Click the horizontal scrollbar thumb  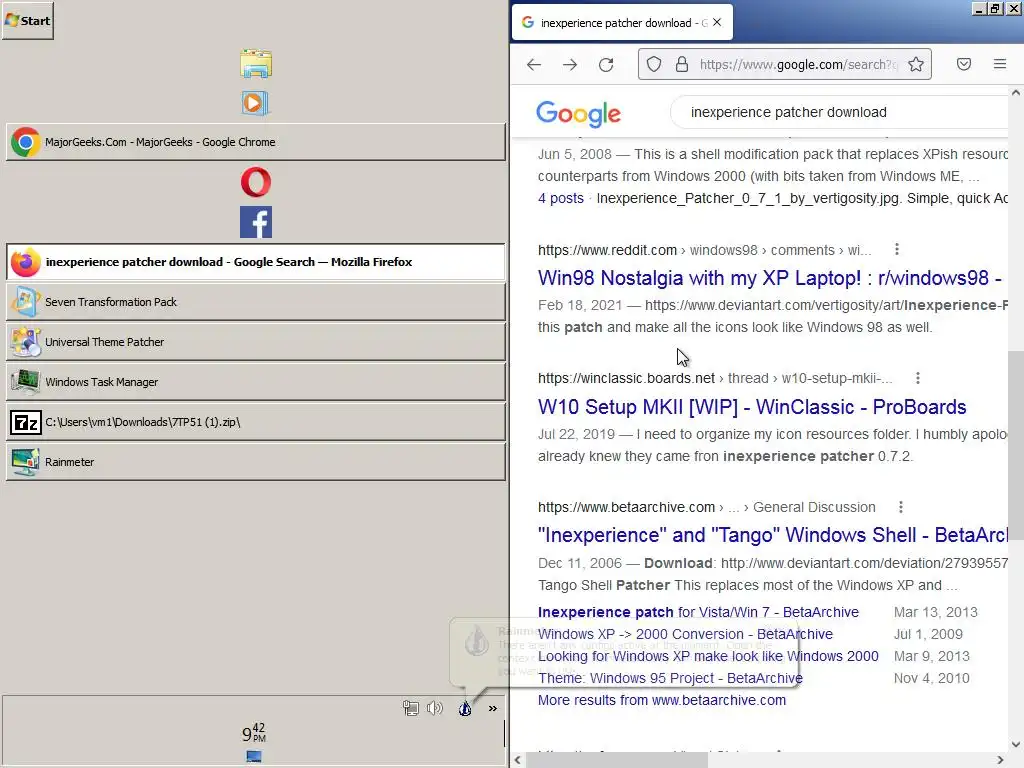617,760
